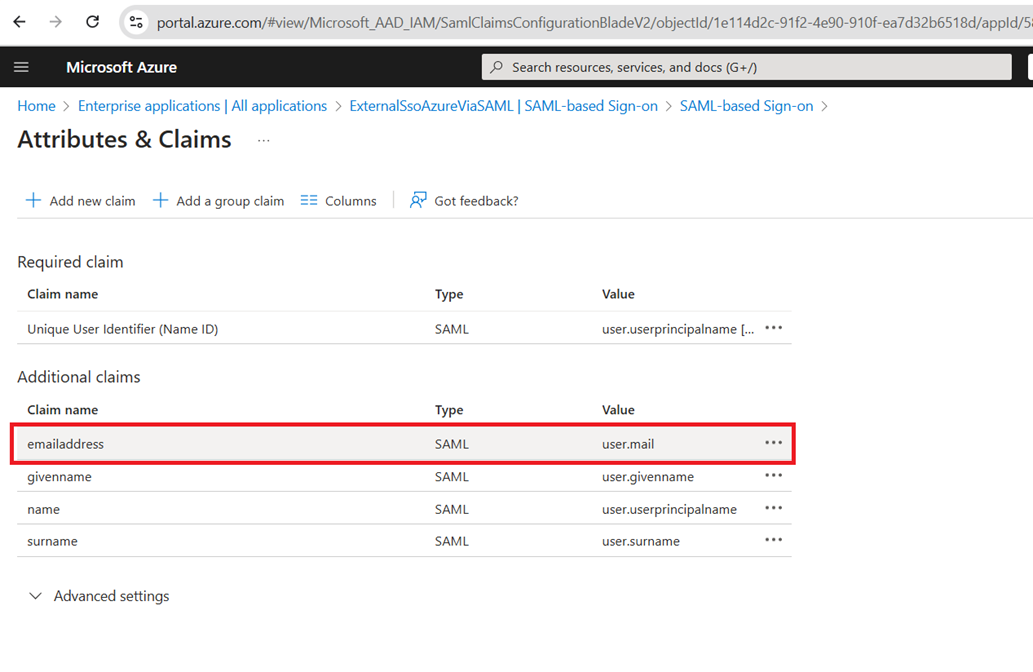The height and width of the screenshot is (672, 1033).
Task: Click the Advanced settings label
Action: (111, 596)
